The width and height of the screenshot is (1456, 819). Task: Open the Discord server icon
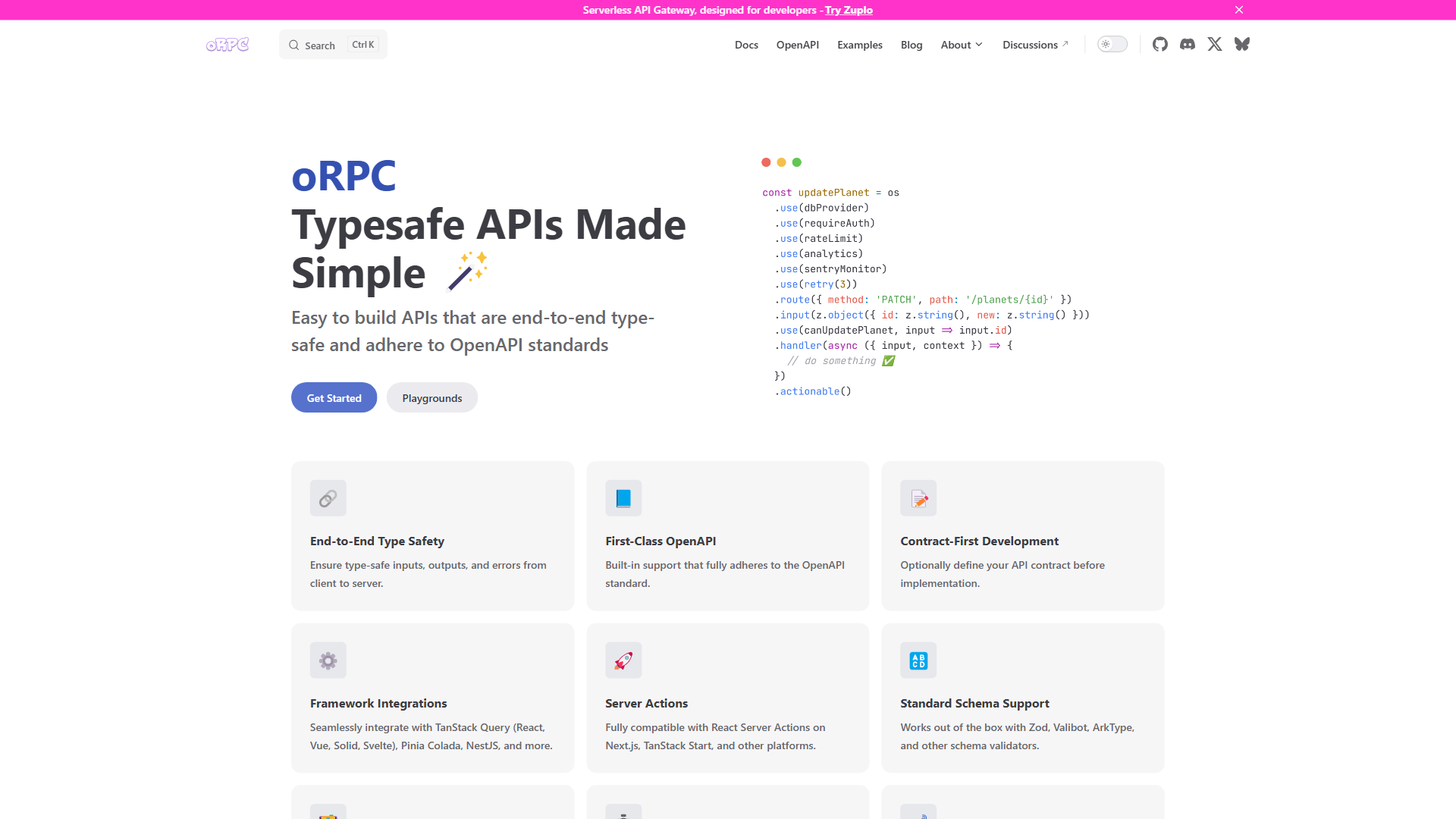pyautogui.click(x=1188, y=44)
